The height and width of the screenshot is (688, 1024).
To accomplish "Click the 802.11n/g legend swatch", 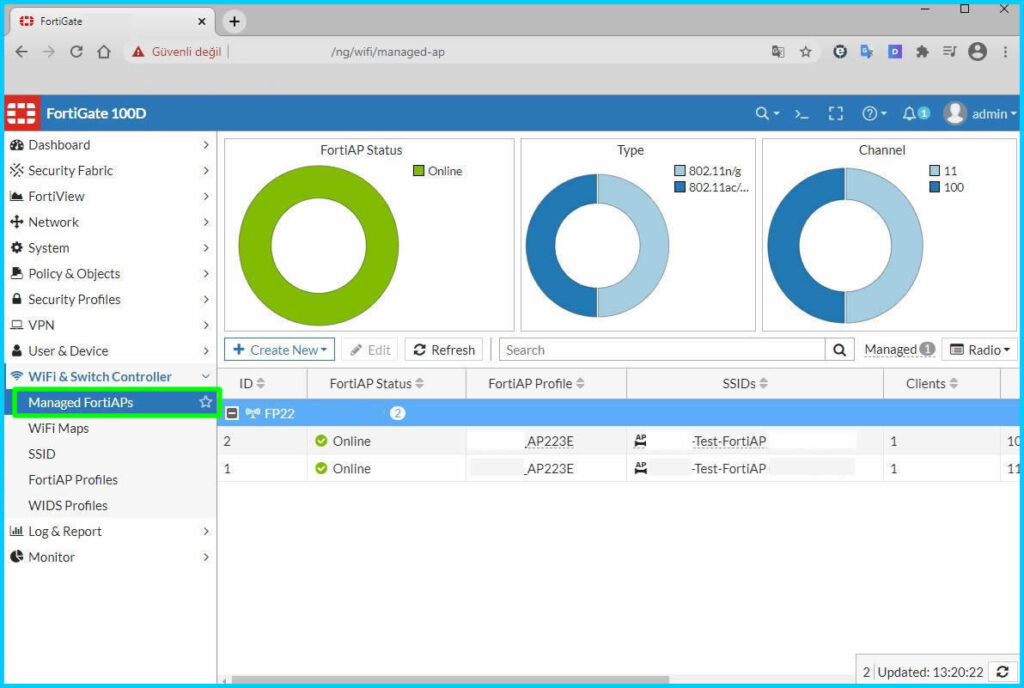I will point(680,170).
